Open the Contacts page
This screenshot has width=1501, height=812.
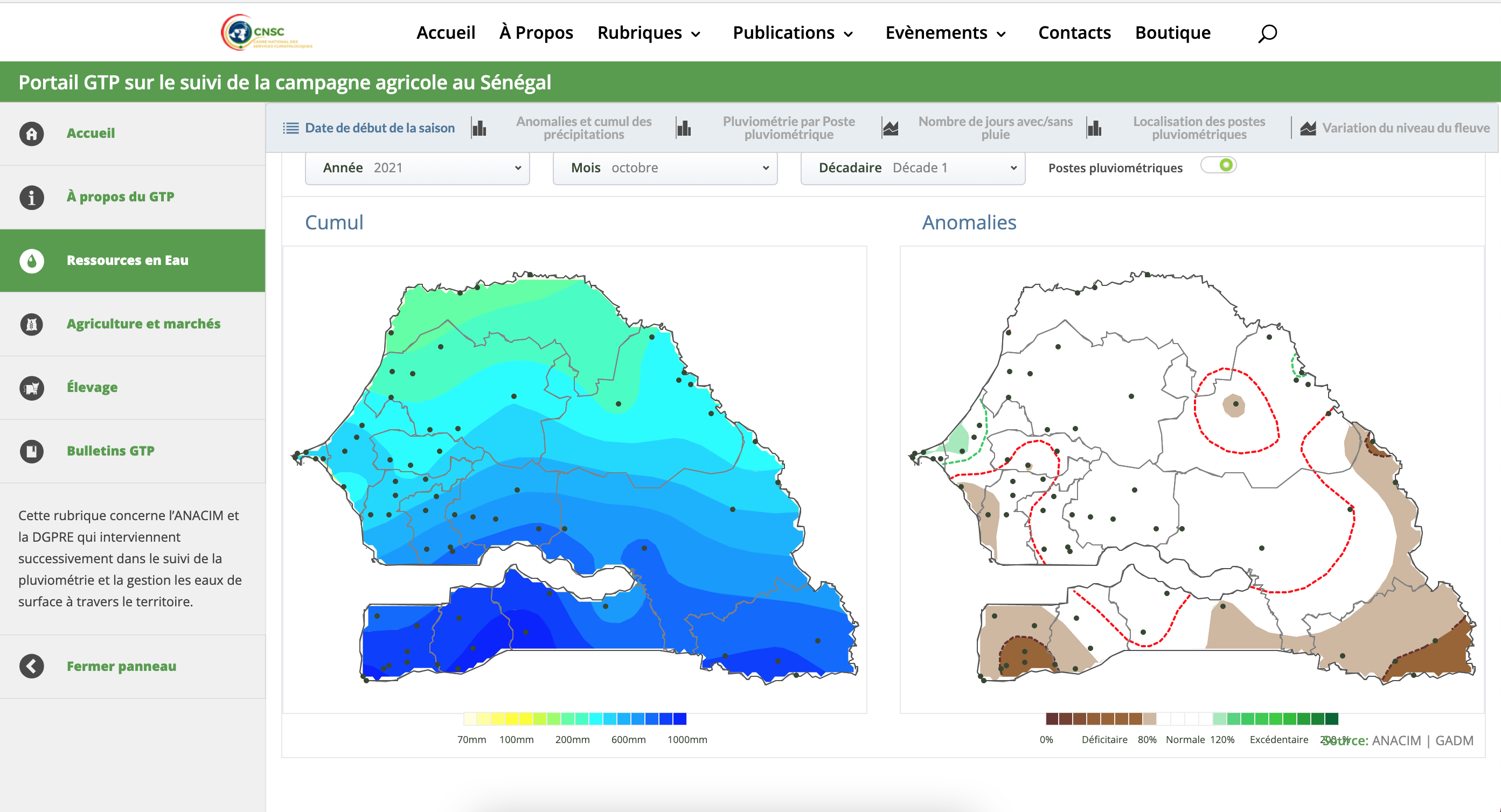pyautogui.click(x=1074, y=33)
